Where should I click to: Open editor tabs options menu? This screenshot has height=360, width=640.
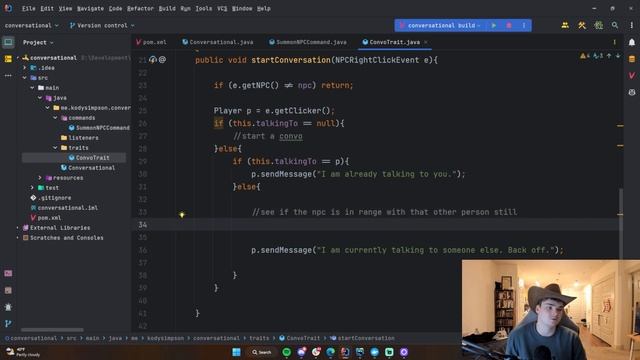614,42
